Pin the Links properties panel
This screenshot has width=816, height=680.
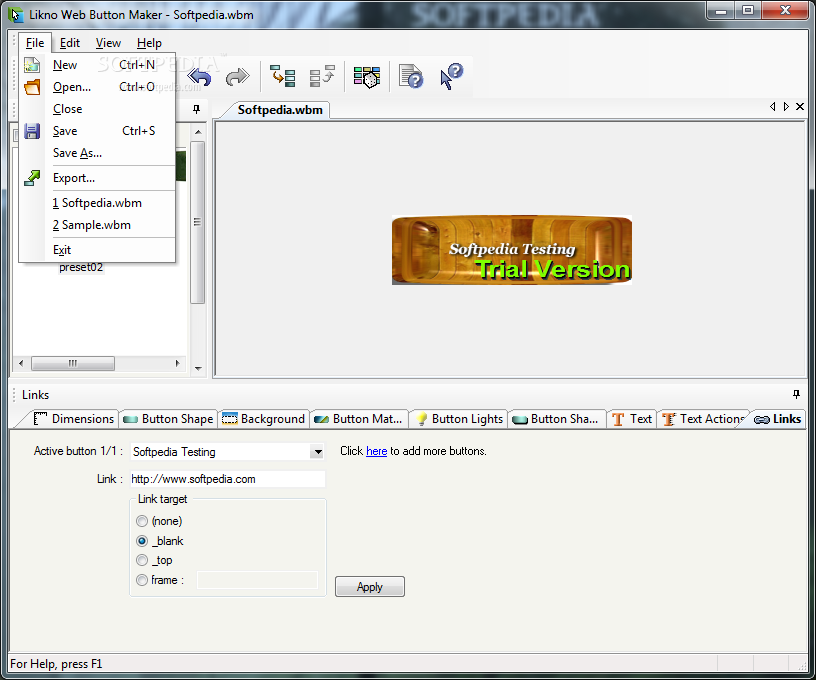(x=796, y=394)
